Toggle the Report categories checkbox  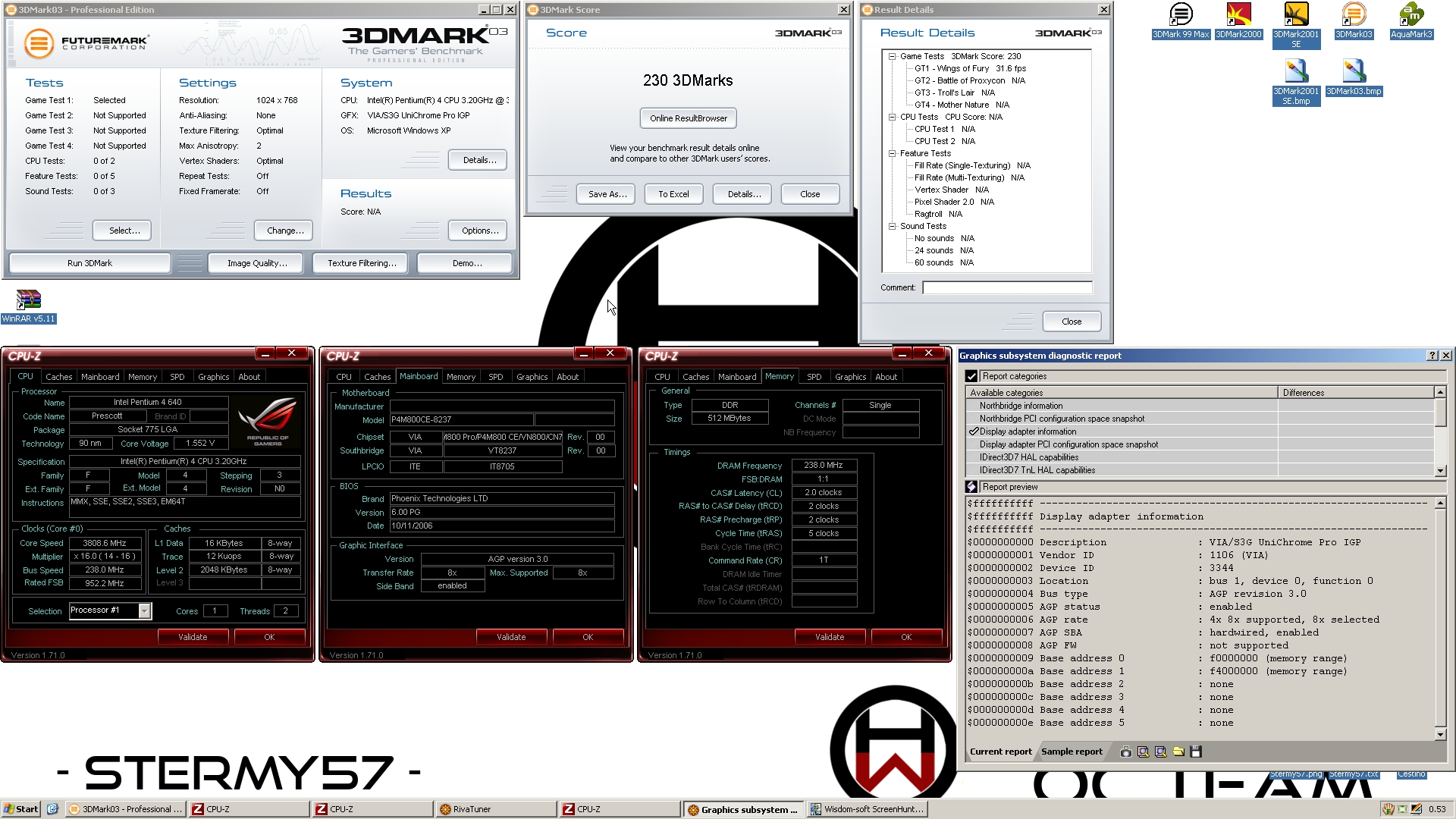point(971,376)
